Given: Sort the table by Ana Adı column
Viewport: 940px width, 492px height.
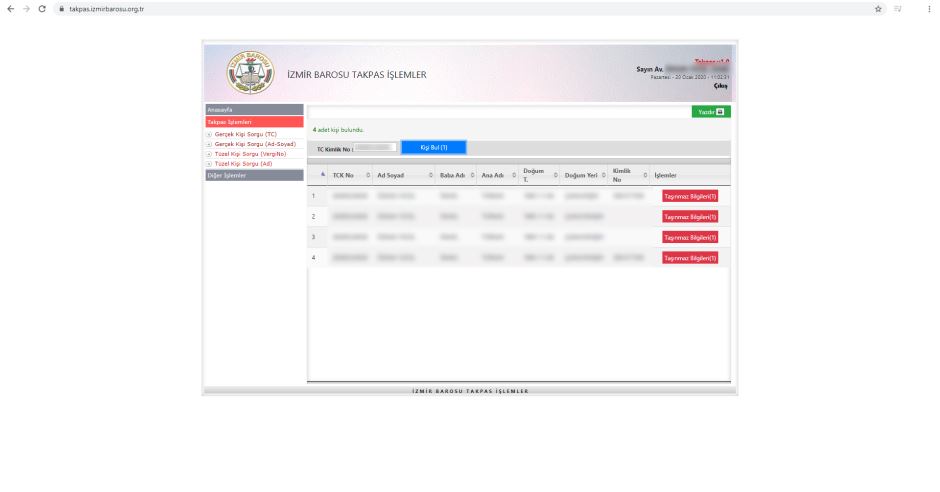Looking at the screenshot, I should [498, 176].
